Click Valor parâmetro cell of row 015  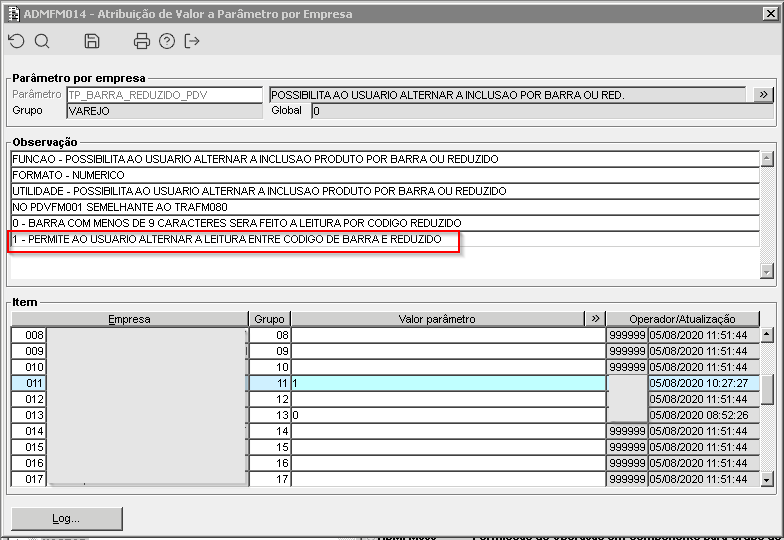[x=448, y=447]
